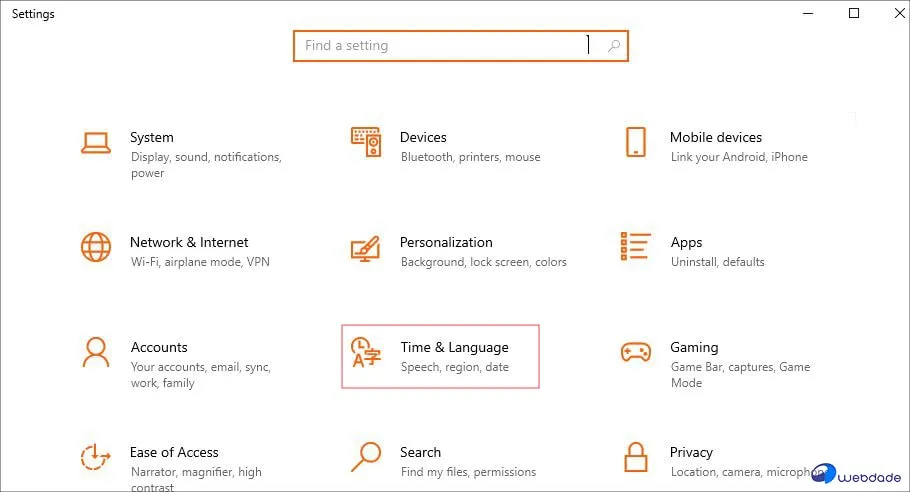Click 'Your accounts, email, sync' description

click(x=200, y=367)
